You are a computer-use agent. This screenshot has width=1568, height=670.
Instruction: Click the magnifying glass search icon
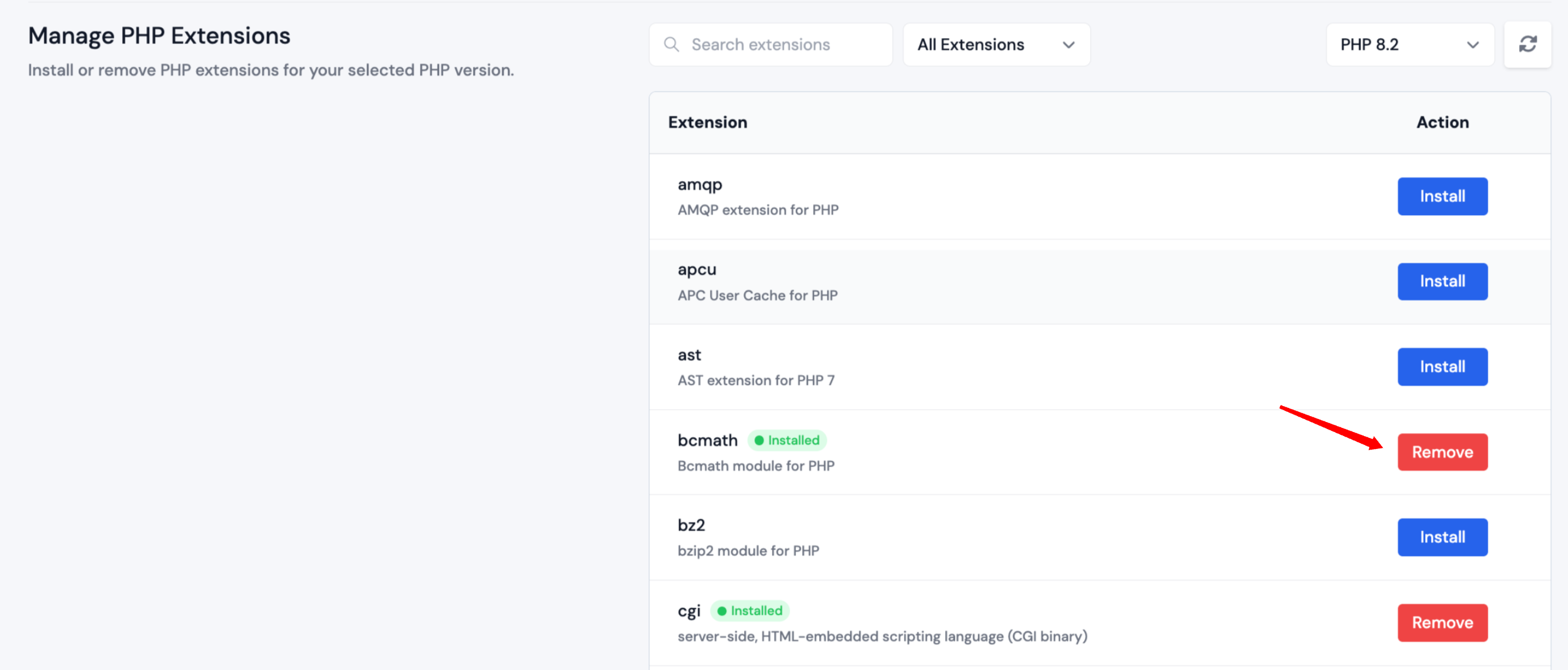[671, 45]
